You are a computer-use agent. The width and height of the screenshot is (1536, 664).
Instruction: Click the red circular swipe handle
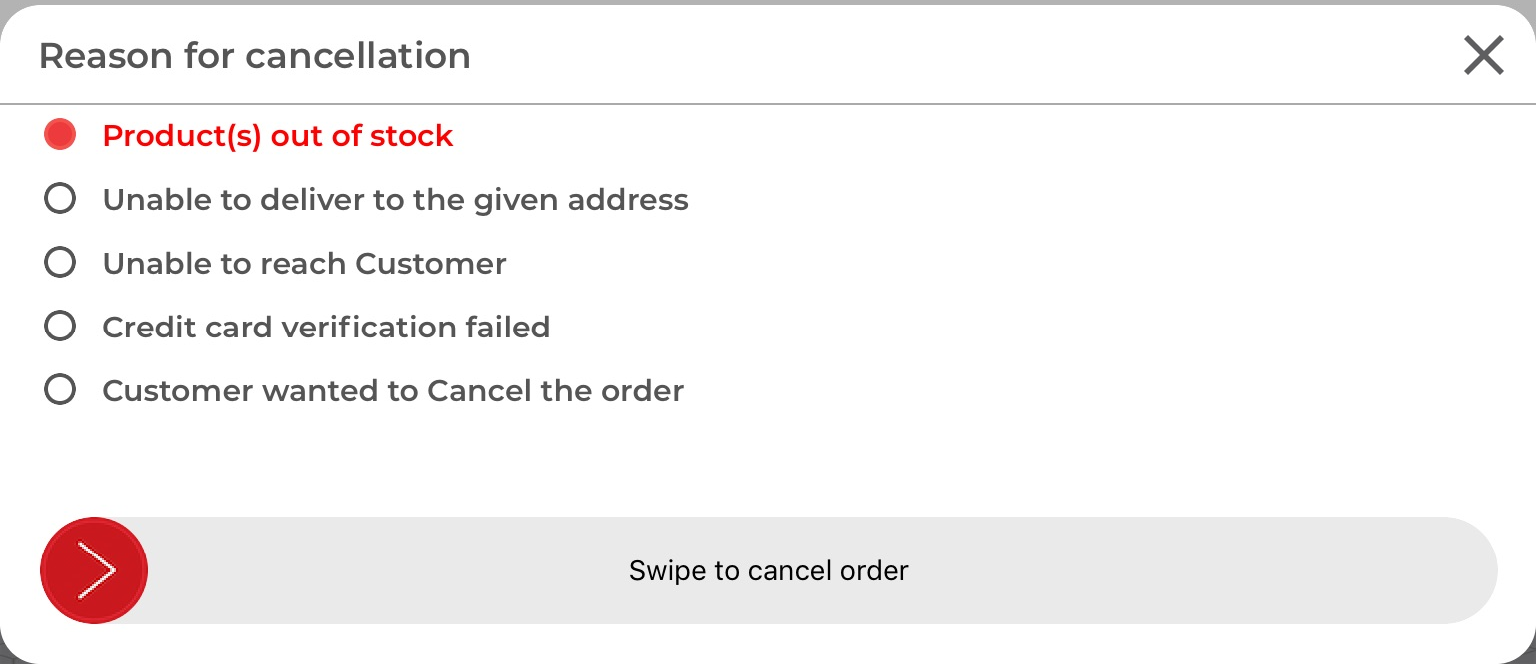[94, 571]
